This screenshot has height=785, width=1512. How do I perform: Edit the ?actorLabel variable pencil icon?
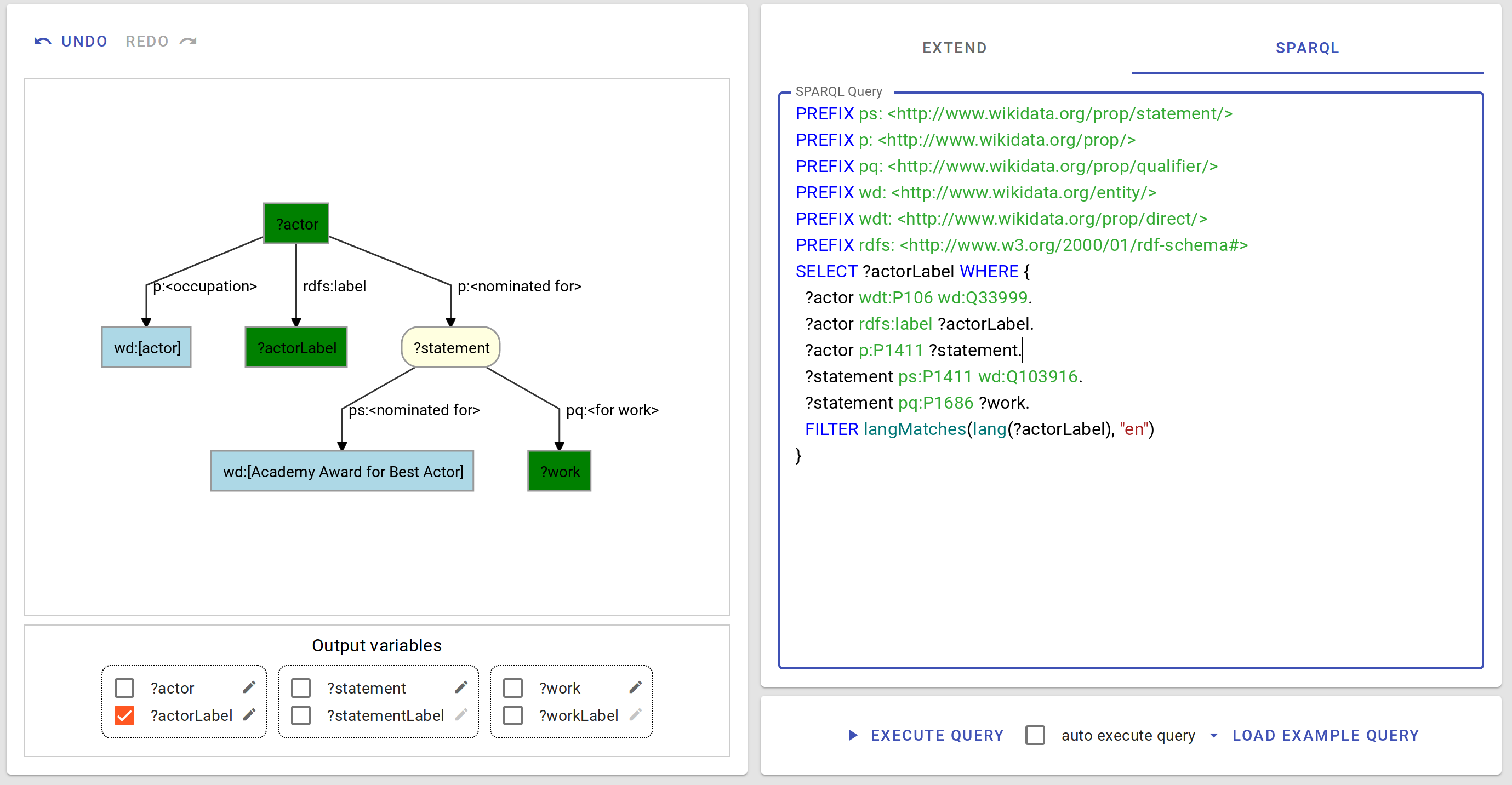[249, 714]
